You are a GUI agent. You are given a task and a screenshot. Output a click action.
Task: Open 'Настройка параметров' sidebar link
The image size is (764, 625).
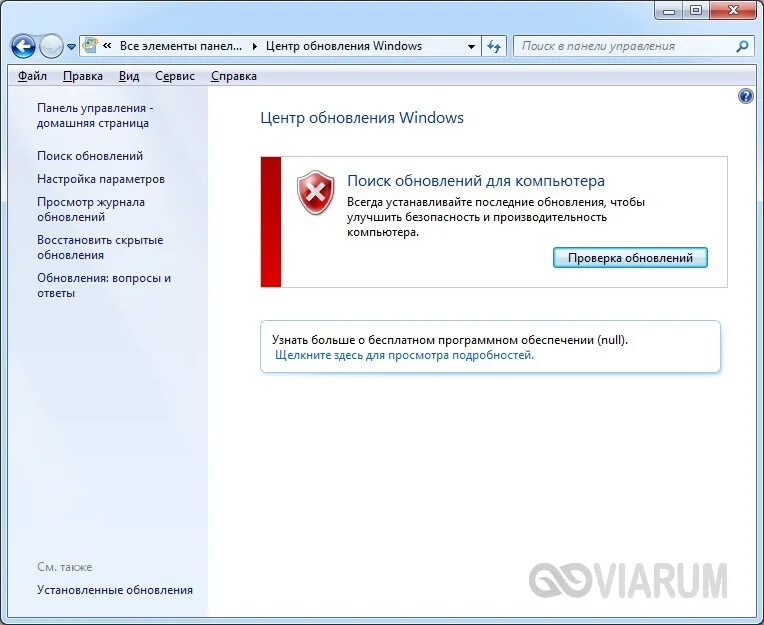pyautogui.click(x=101, y=179)
